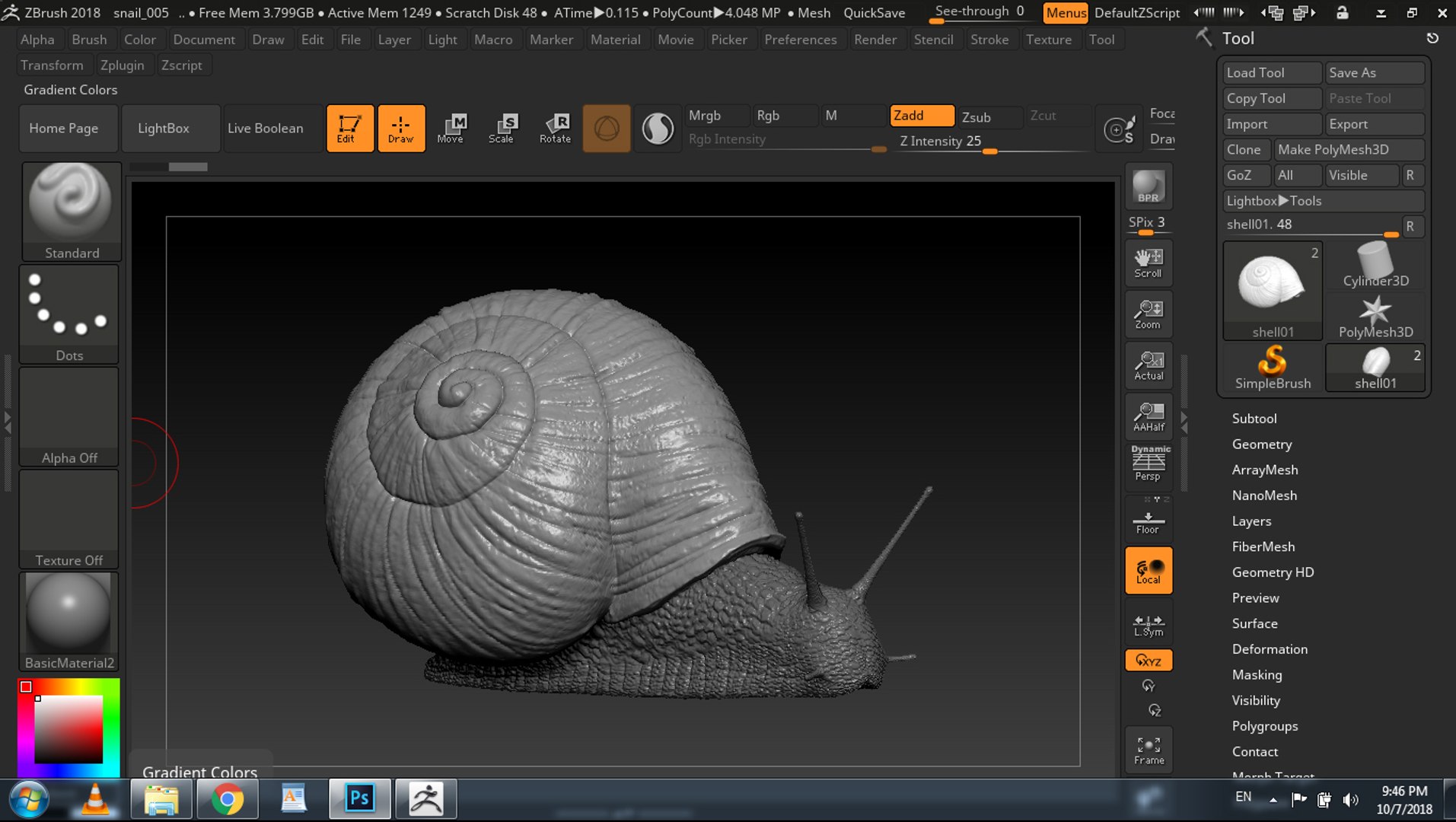Image resolution: width=1456 pixels, height=822 pixels.
Task: Choose the large shell01 tool thumbnail
Action: pos(1273,291)
